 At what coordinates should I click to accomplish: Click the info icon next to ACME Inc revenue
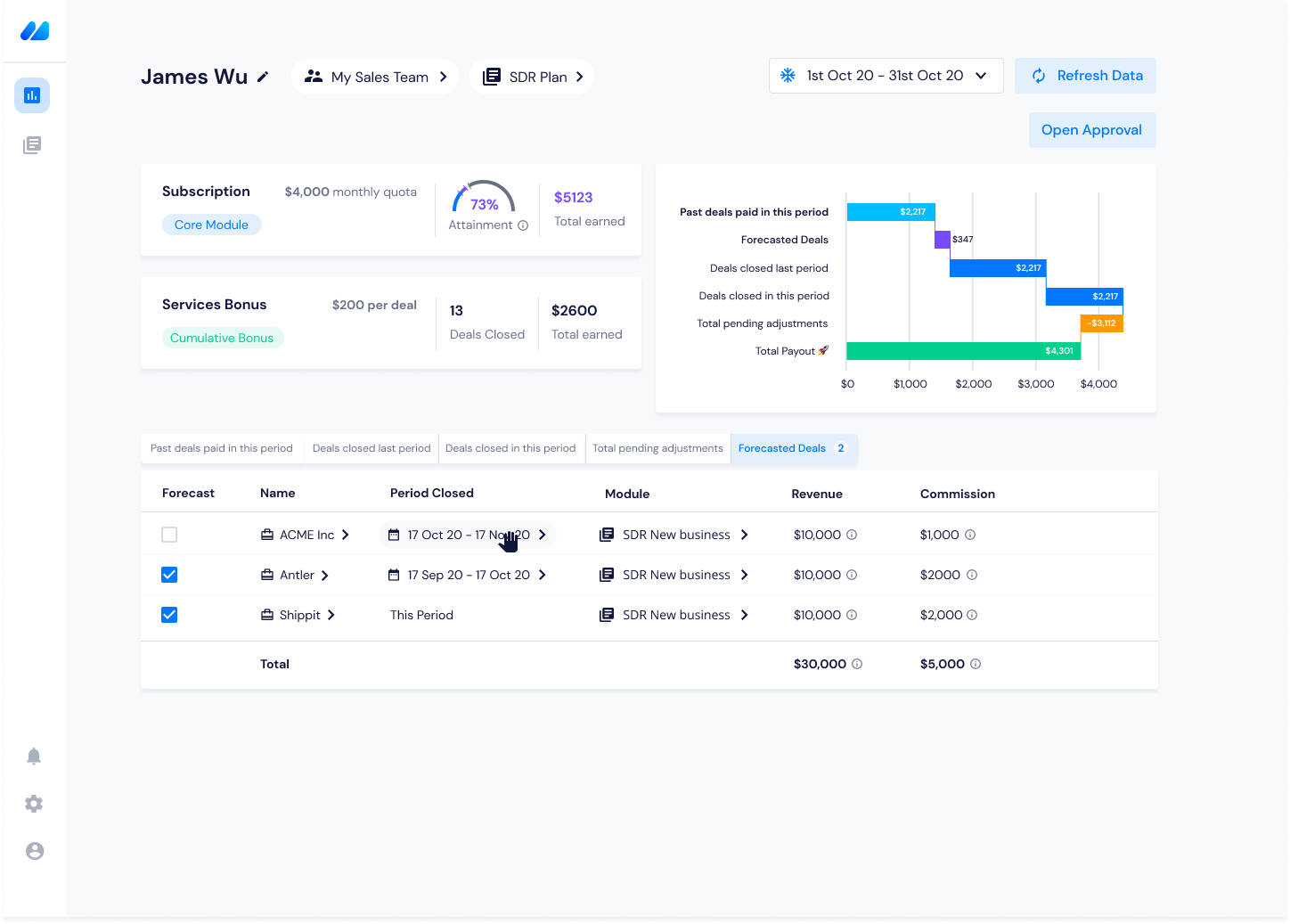[x=853, y=535]
